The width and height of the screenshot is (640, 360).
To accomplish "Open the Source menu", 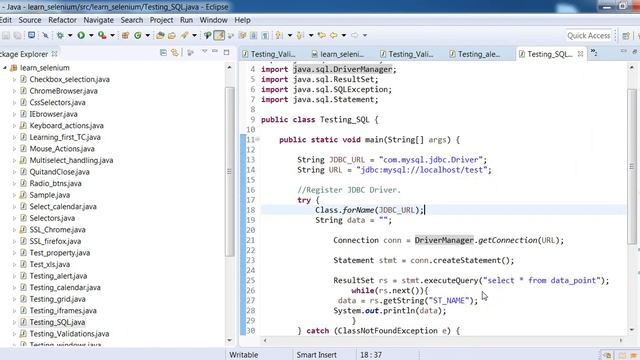I will pyautogui.click(x=29, y=20).
